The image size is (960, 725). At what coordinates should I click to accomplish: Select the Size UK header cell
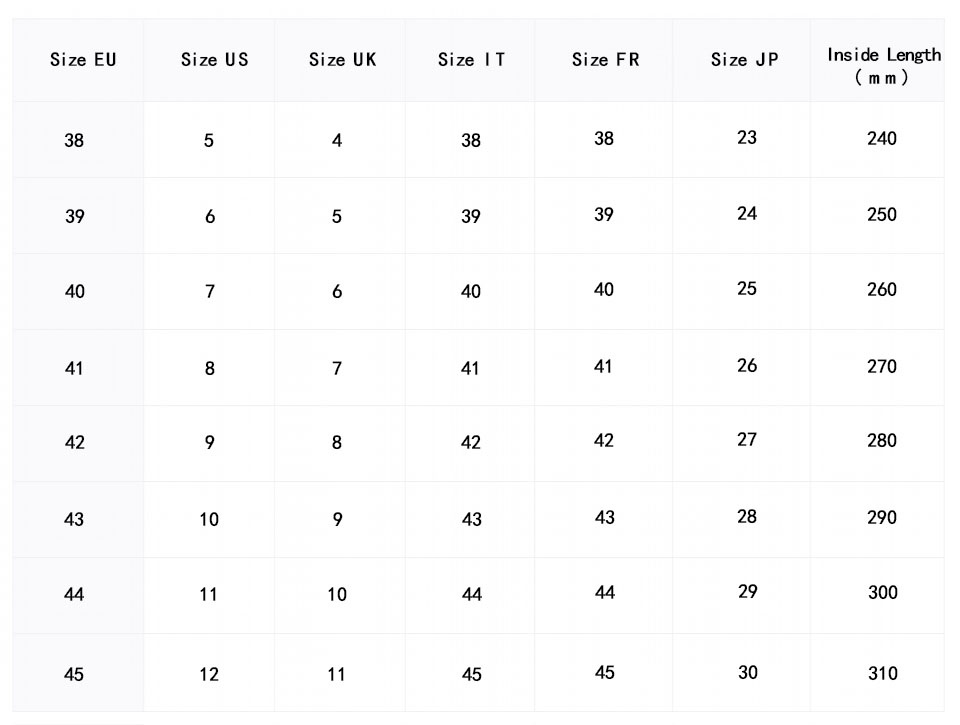(342, 60)
